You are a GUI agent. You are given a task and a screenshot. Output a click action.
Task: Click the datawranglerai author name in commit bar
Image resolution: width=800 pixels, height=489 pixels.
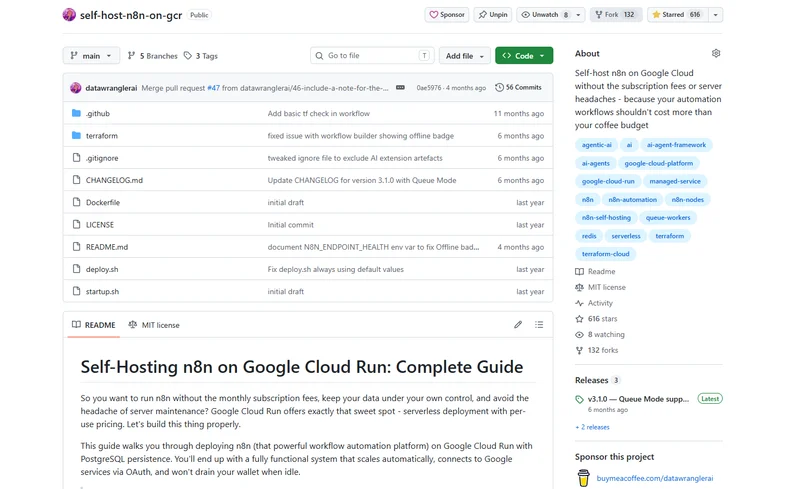click(x=111, y=88)
